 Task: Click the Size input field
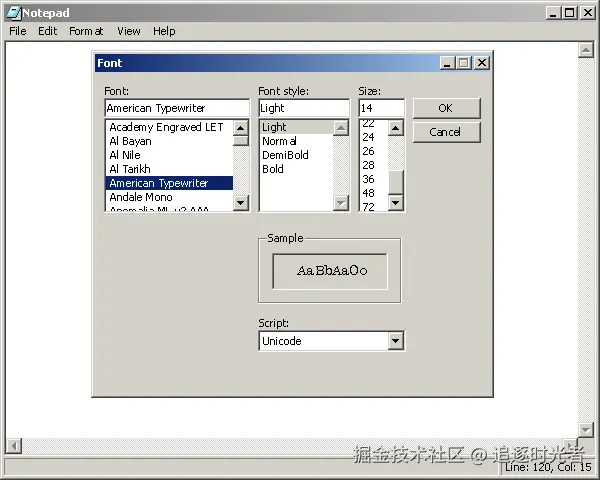pyautogui.click(x=382, y=108)
